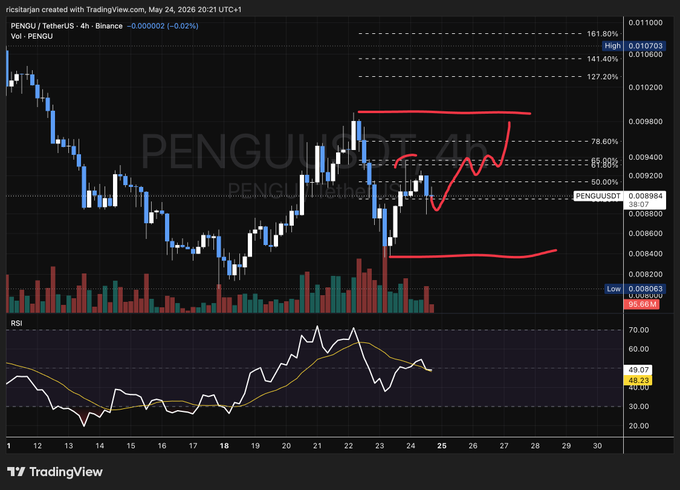Click date 18 on the time axis
This screenshot has height=490, width=680.
pos(224,446)
